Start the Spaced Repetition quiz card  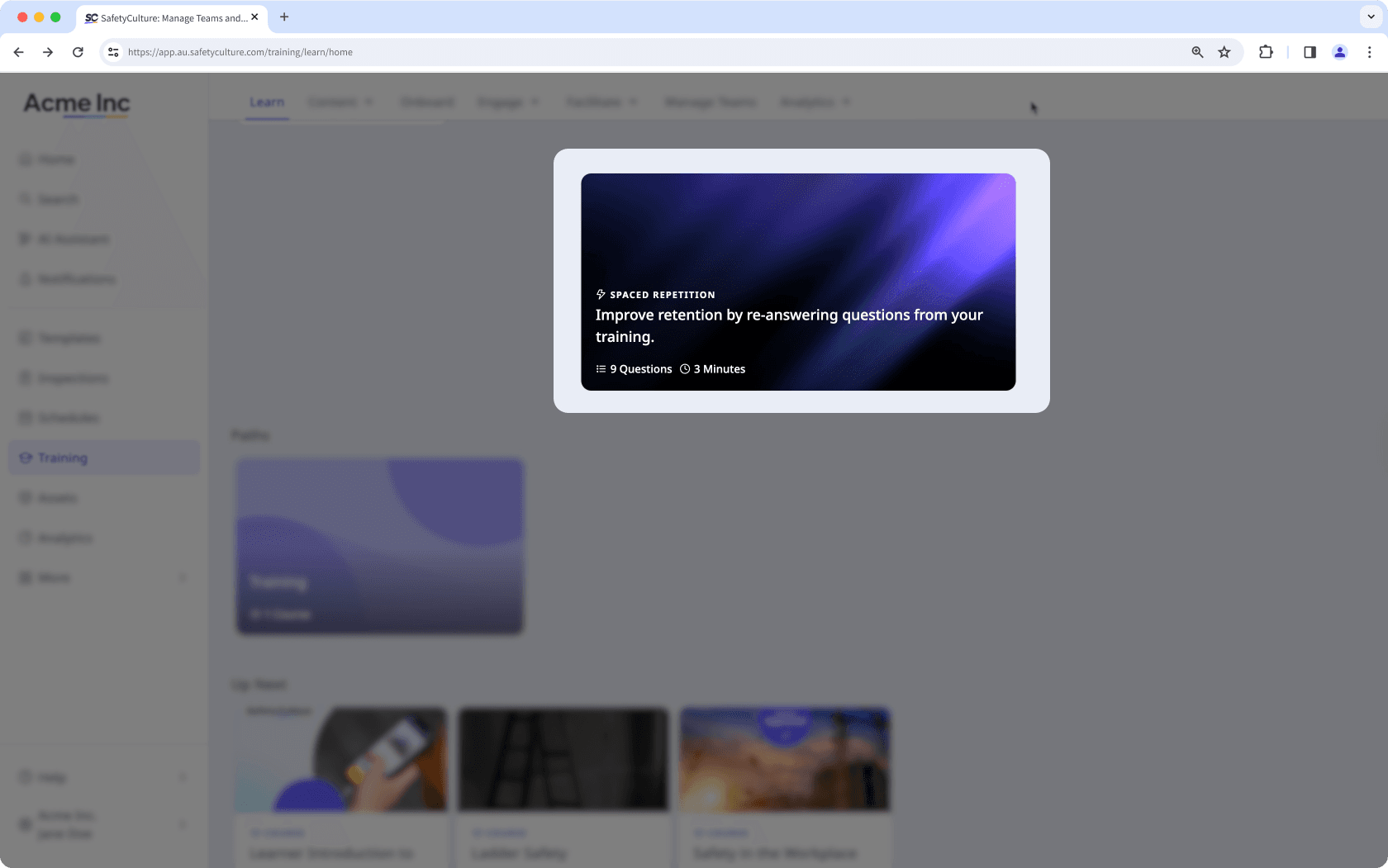pos(798,281)
